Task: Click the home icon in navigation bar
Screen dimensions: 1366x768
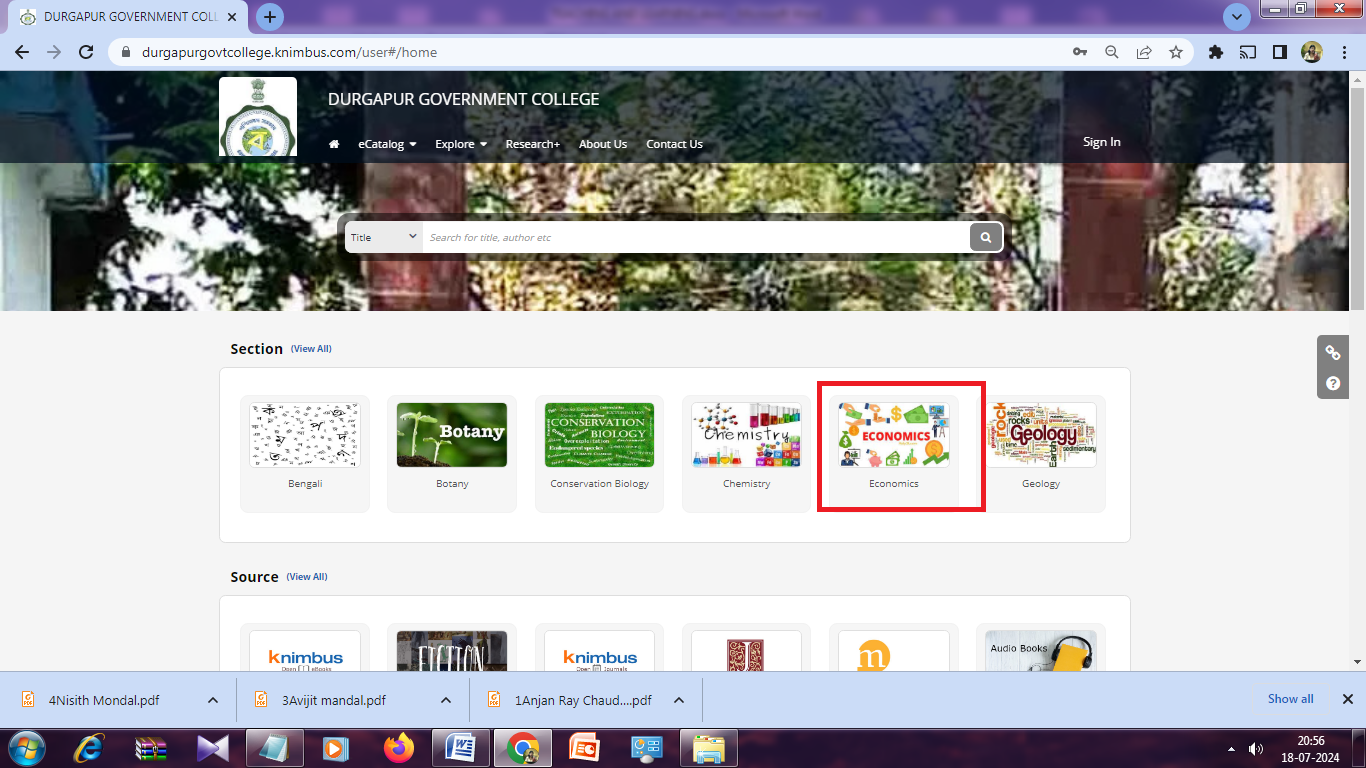Action: (334, 144)
